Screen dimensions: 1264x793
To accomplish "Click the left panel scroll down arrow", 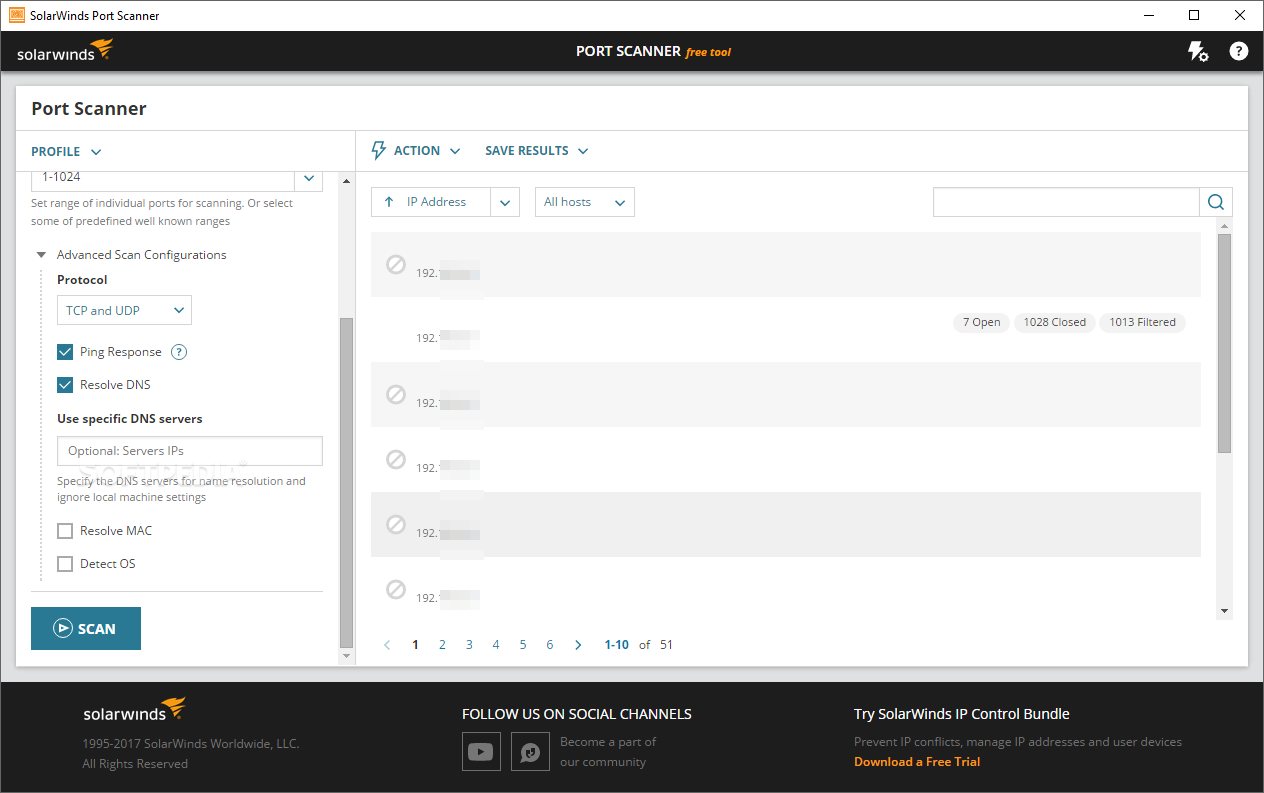I will click(x=347, y=657).
